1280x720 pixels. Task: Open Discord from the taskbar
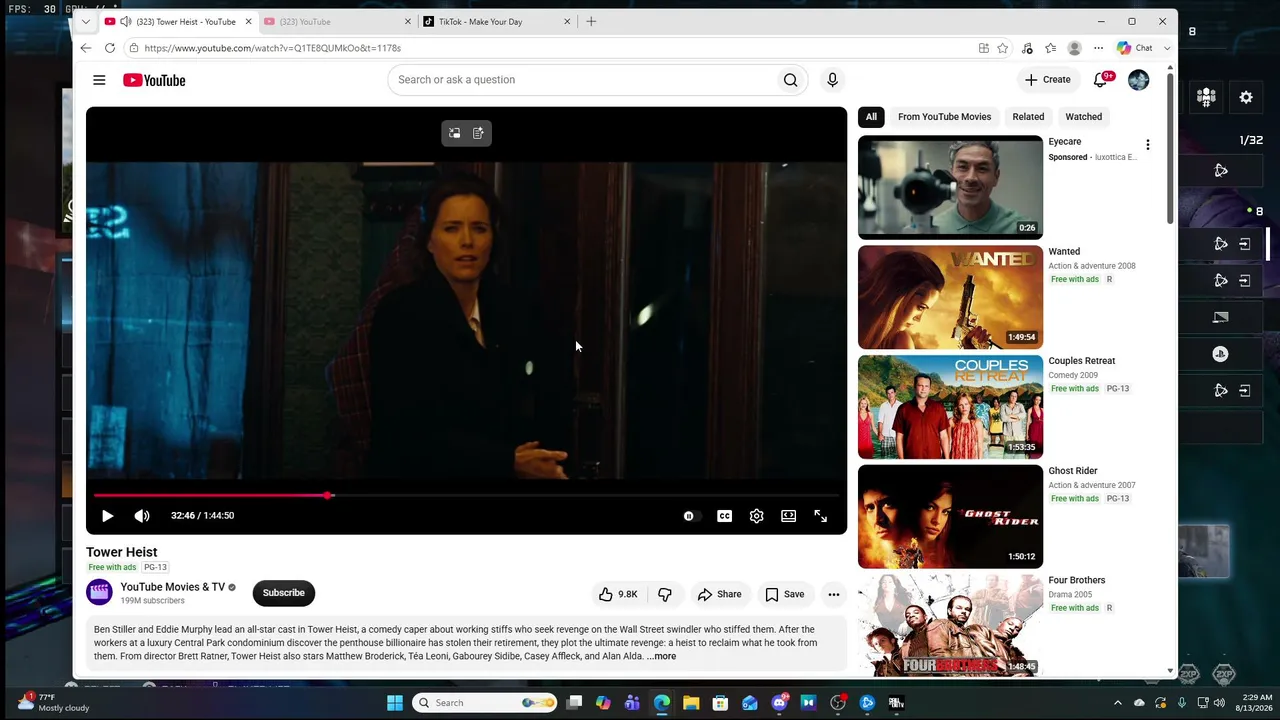779,703
